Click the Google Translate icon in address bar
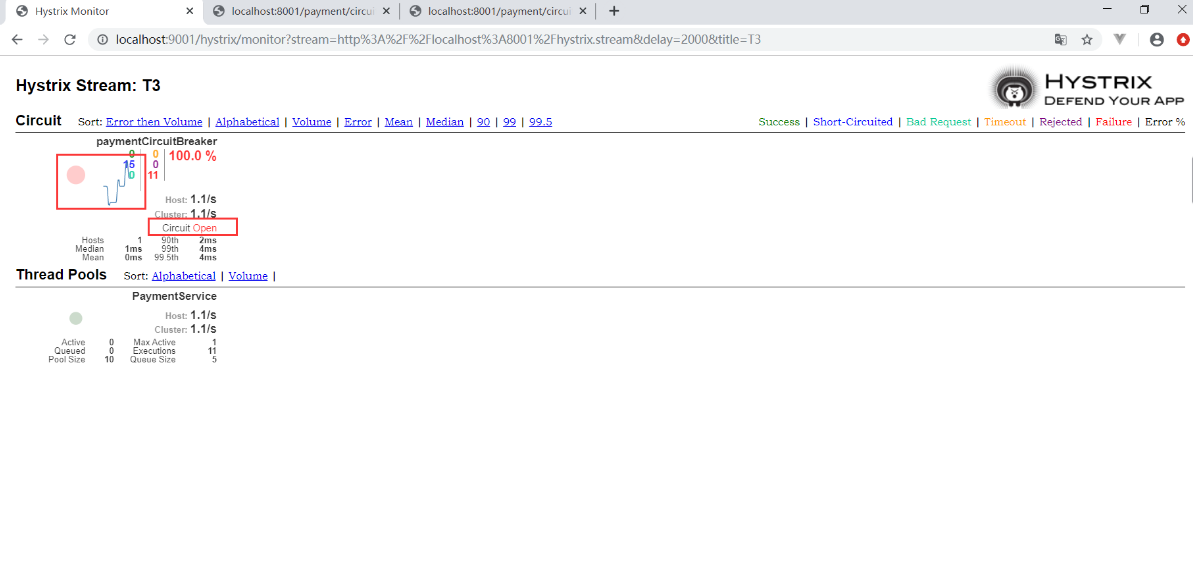Image resolution: width=1193 pixels, height=582 pixels. coord(1061,40)
